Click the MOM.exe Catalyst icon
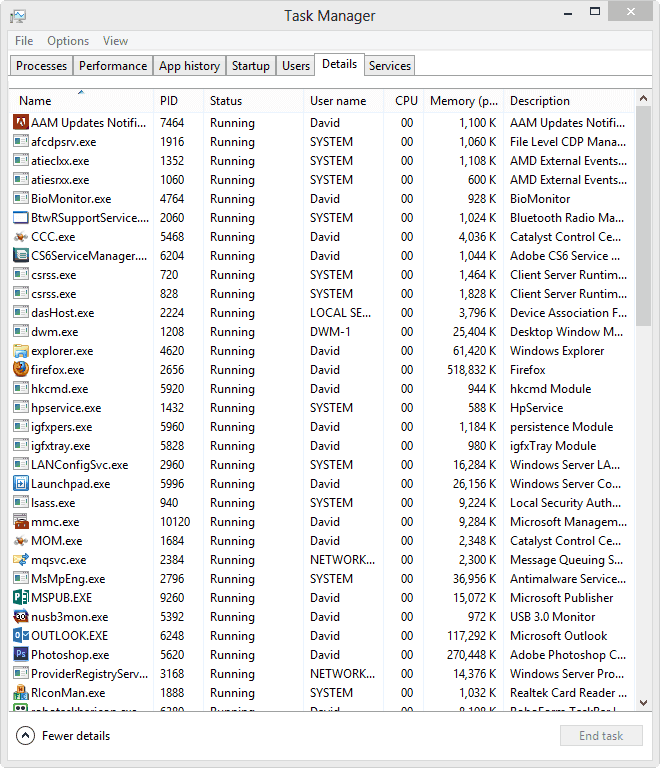 [21, 541]
